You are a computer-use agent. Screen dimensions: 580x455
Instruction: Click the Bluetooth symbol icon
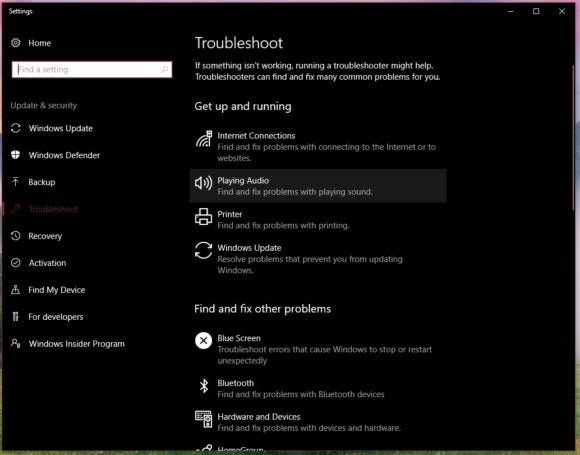click(x=204, y=386)
